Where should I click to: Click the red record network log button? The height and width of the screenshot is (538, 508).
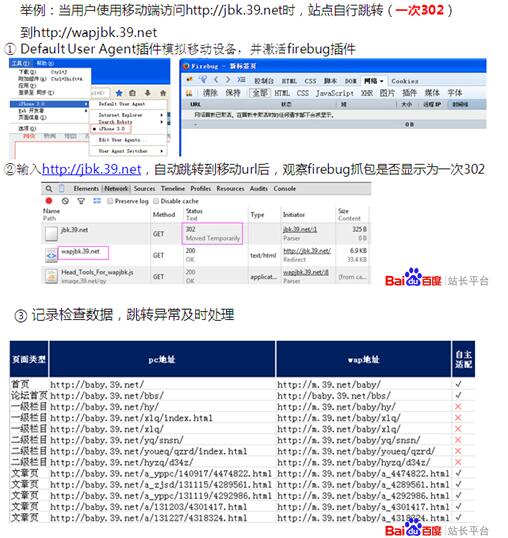click(49, 201)
